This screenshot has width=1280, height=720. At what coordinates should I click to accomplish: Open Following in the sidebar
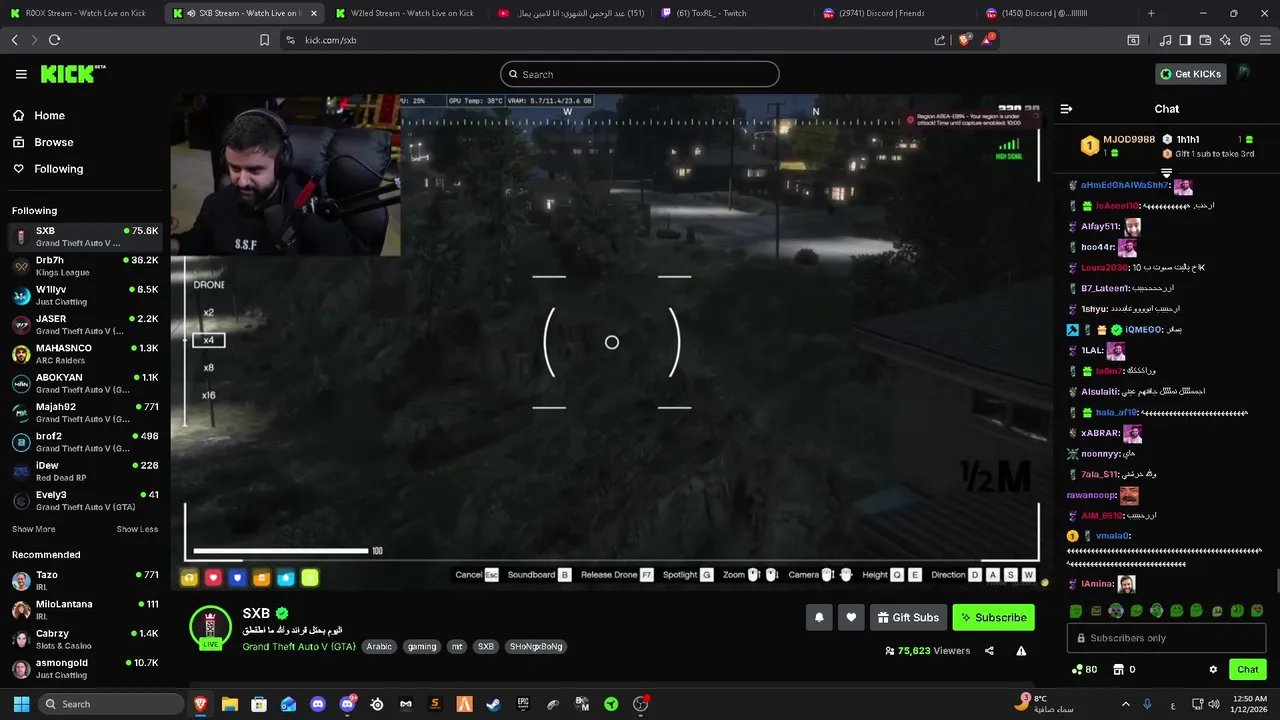(48, 169)
